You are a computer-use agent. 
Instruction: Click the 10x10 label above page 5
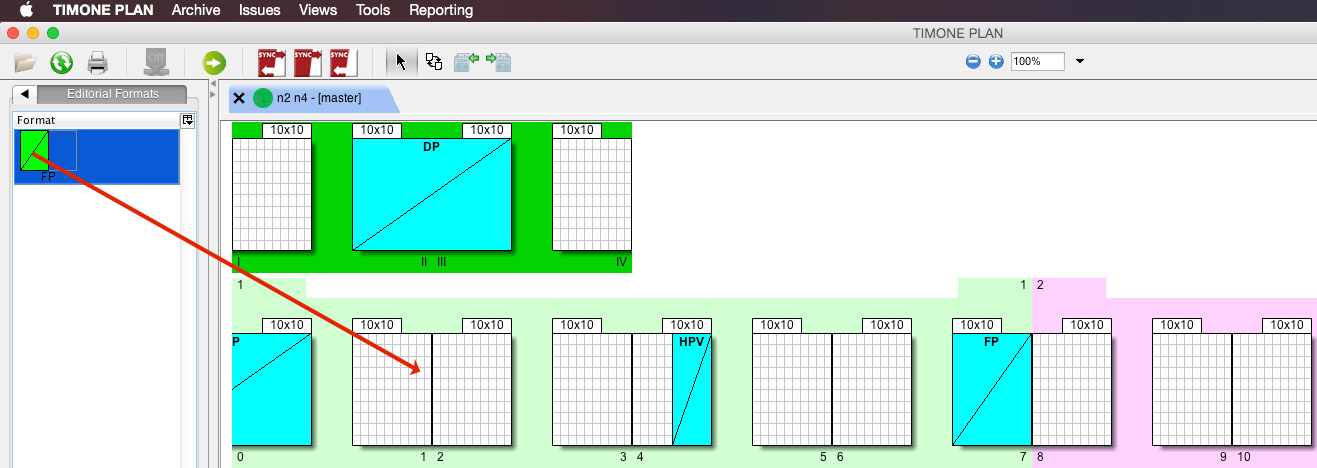tap(777, 325)
